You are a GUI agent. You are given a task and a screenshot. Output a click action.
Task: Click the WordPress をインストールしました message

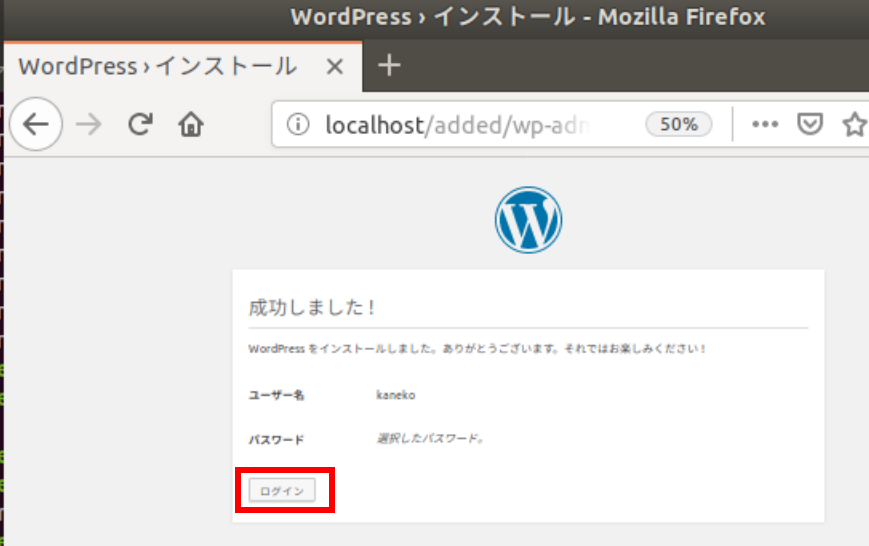(477, 349)
